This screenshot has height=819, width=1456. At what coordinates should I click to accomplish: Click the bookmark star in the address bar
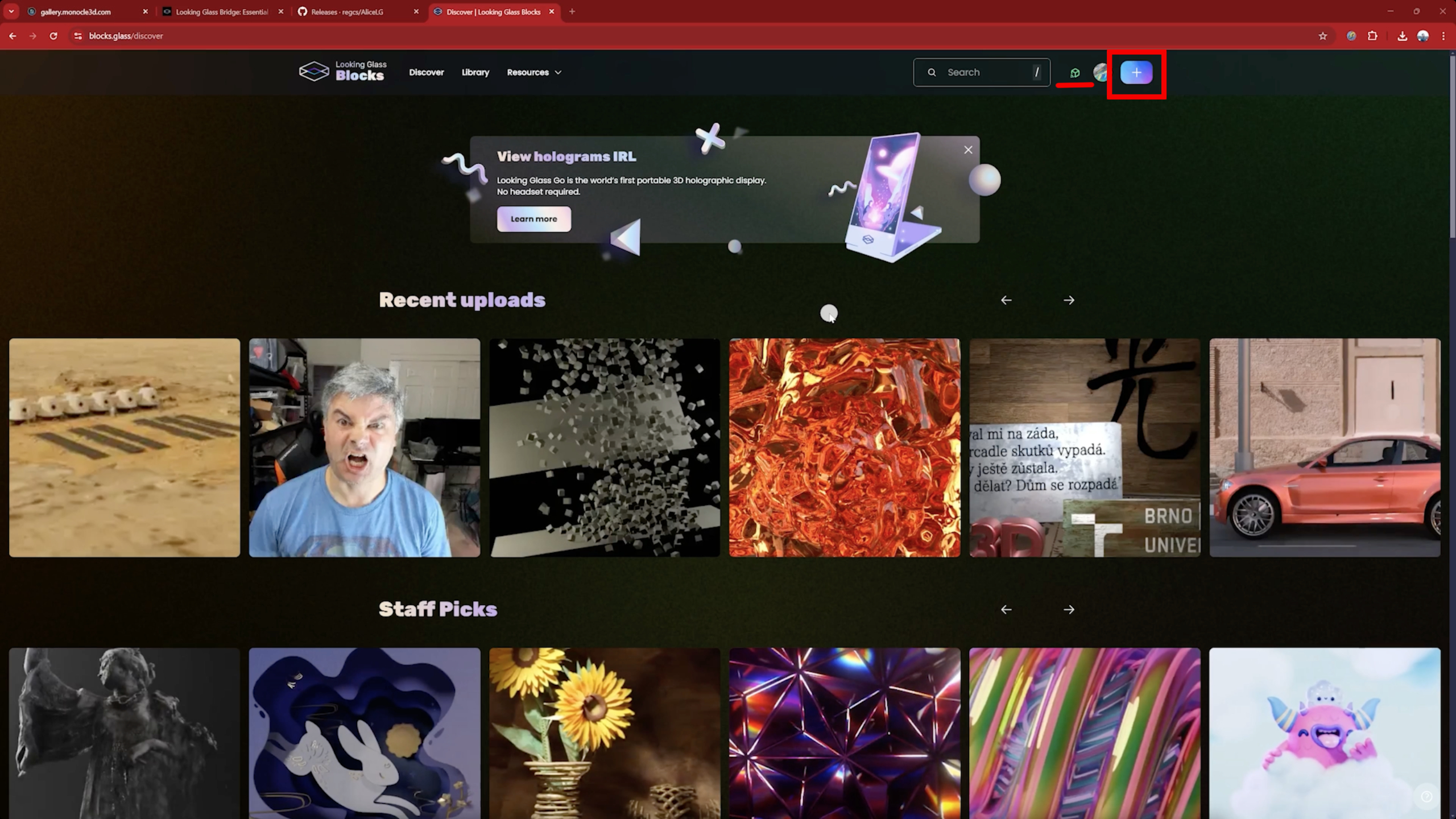point(1322,36)
